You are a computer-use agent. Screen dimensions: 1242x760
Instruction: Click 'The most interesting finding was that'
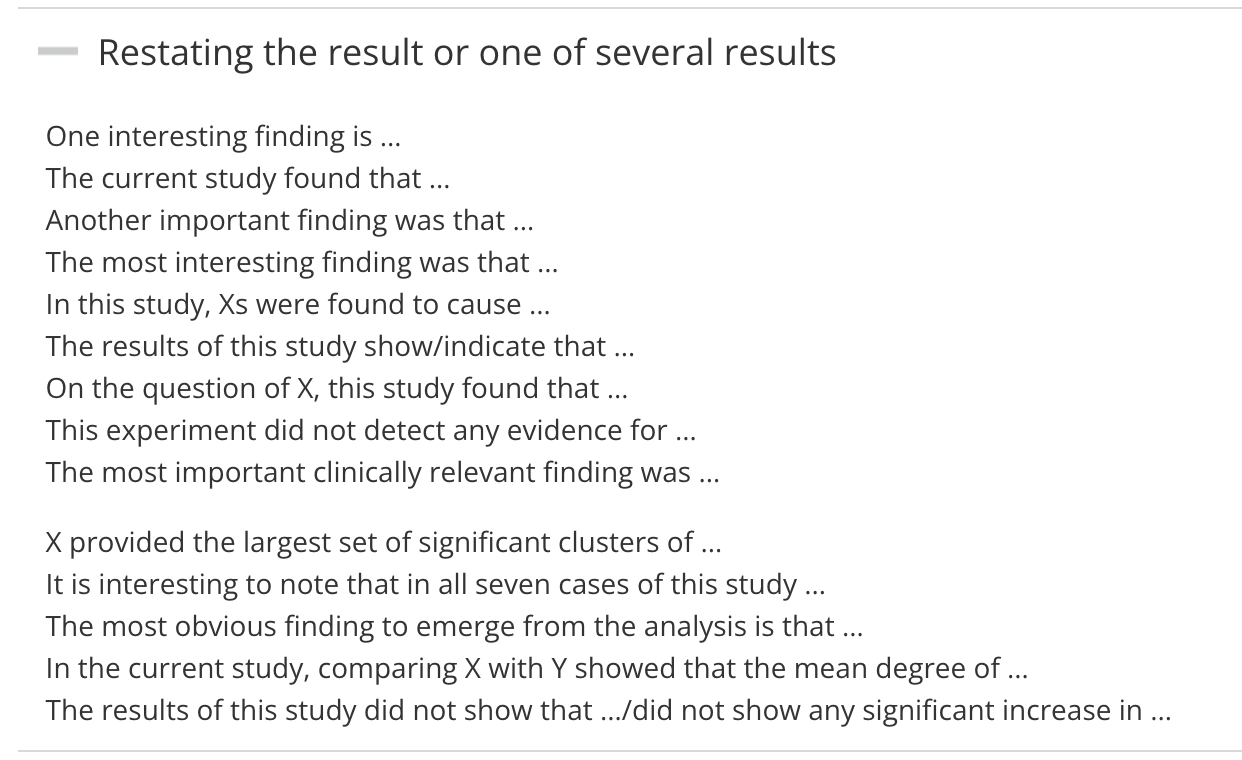point(287,262)
